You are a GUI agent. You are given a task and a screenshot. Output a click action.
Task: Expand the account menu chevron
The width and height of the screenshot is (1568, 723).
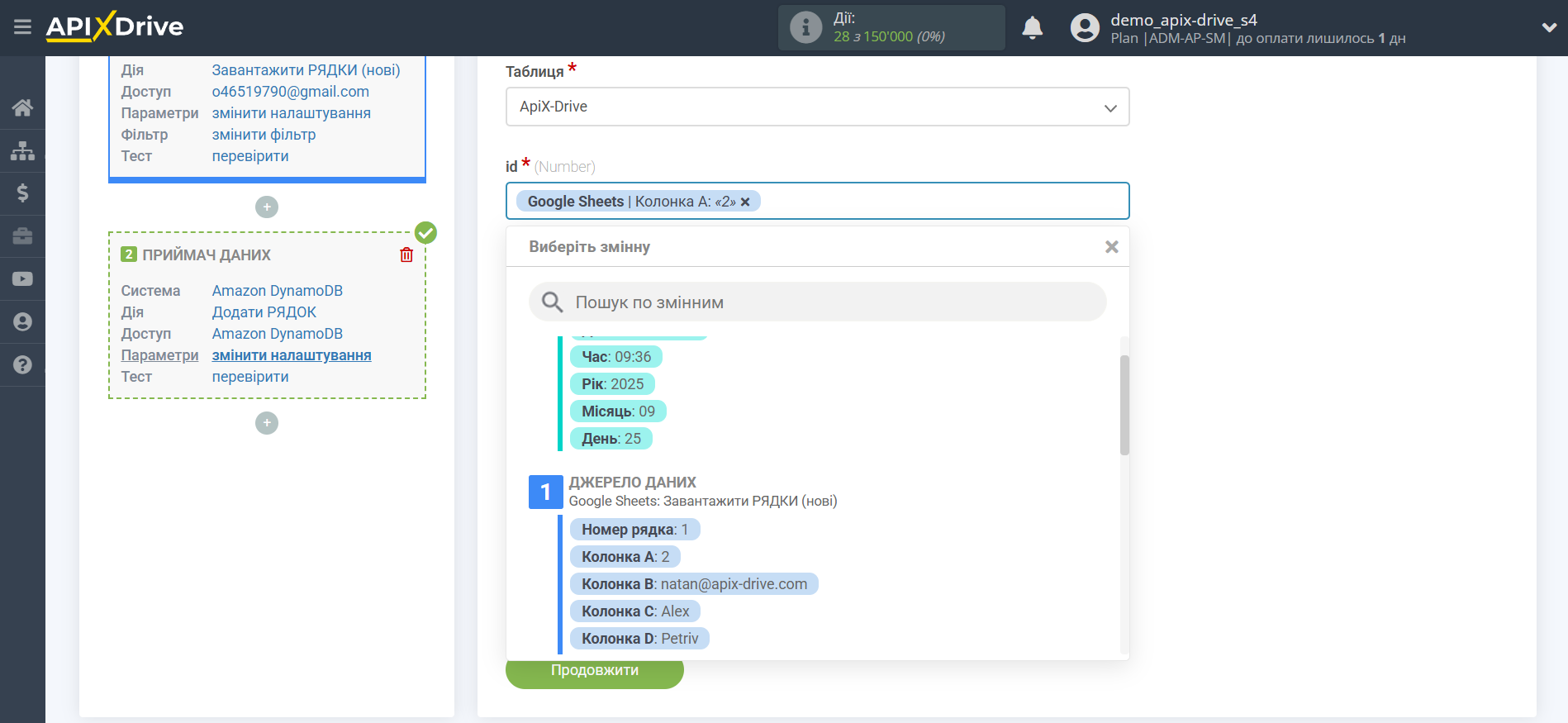pyautogui.click(x=1549, y=27)
